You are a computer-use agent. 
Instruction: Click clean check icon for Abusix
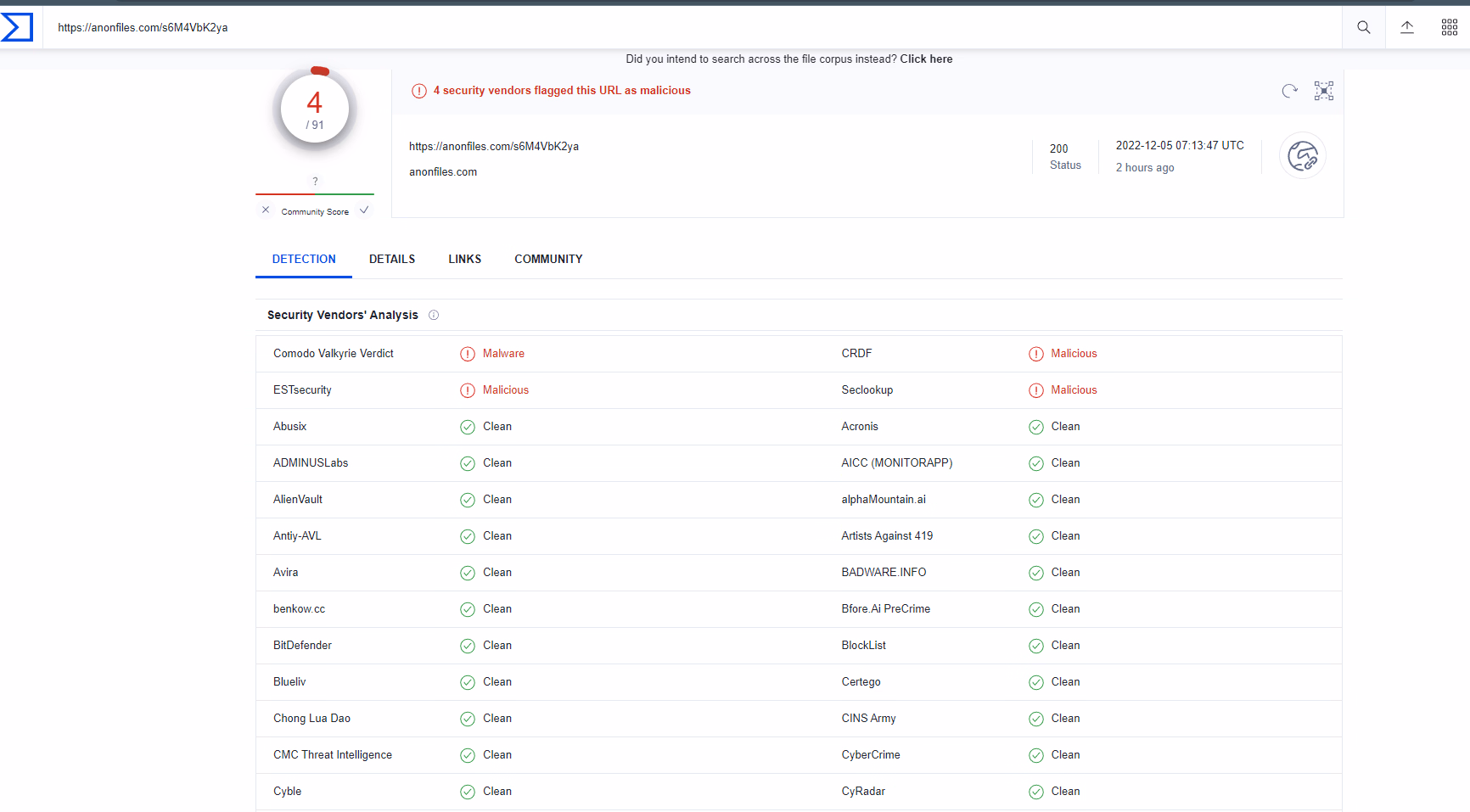tap(468, 427)
